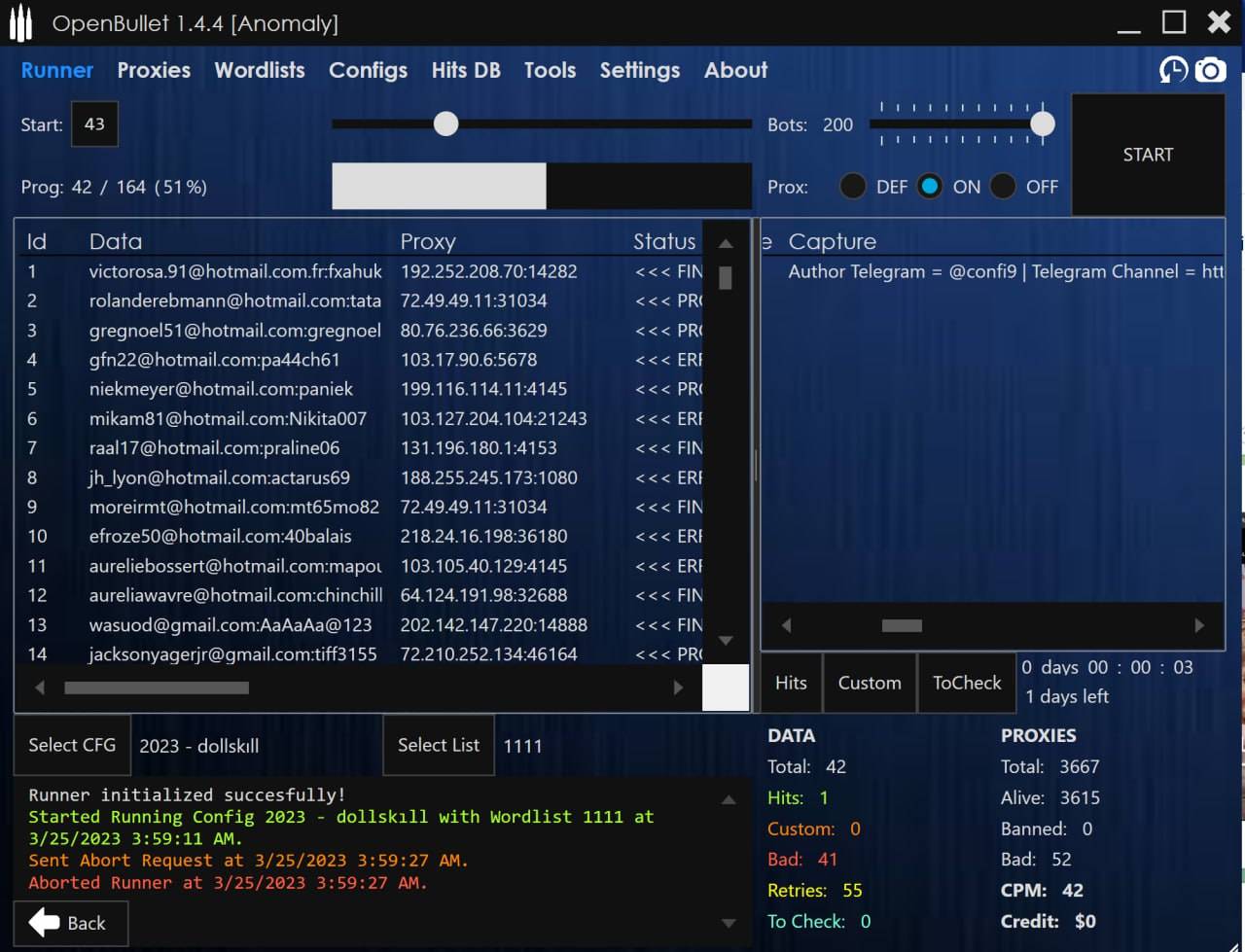Switch to the Runner tab
Screen dimensions: 1245x952
click(x=57, y=70)
